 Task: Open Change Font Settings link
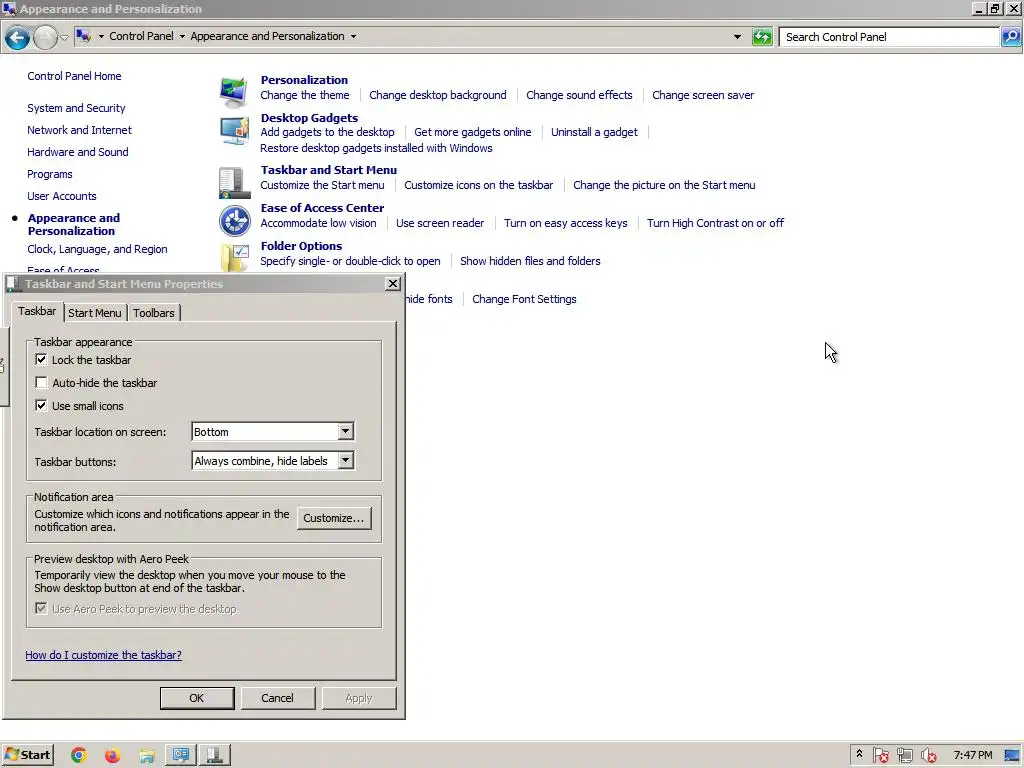[x=524, y=299]
